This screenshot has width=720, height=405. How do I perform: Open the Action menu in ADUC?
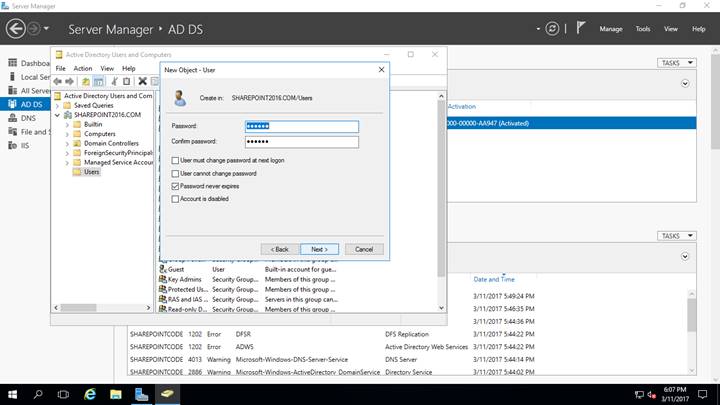[x=83, y=68]
